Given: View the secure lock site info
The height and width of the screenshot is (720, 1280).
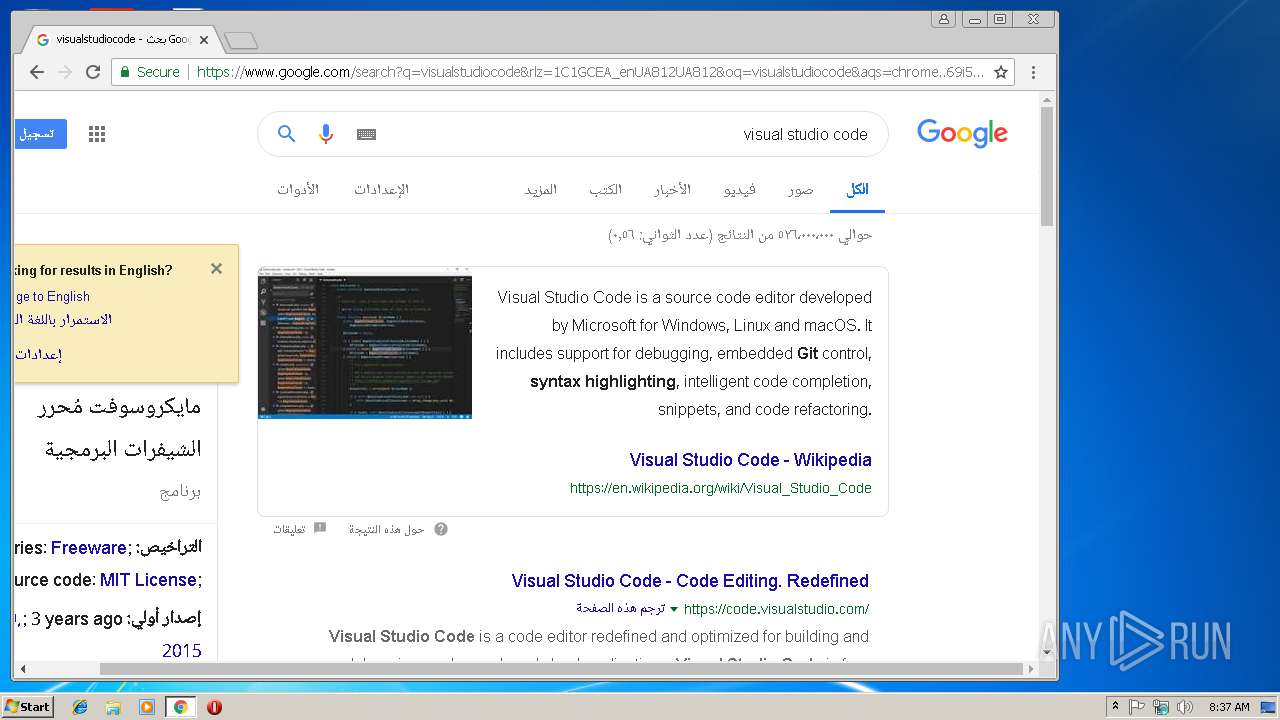Looking at the screenshot, I should (150, 72).
